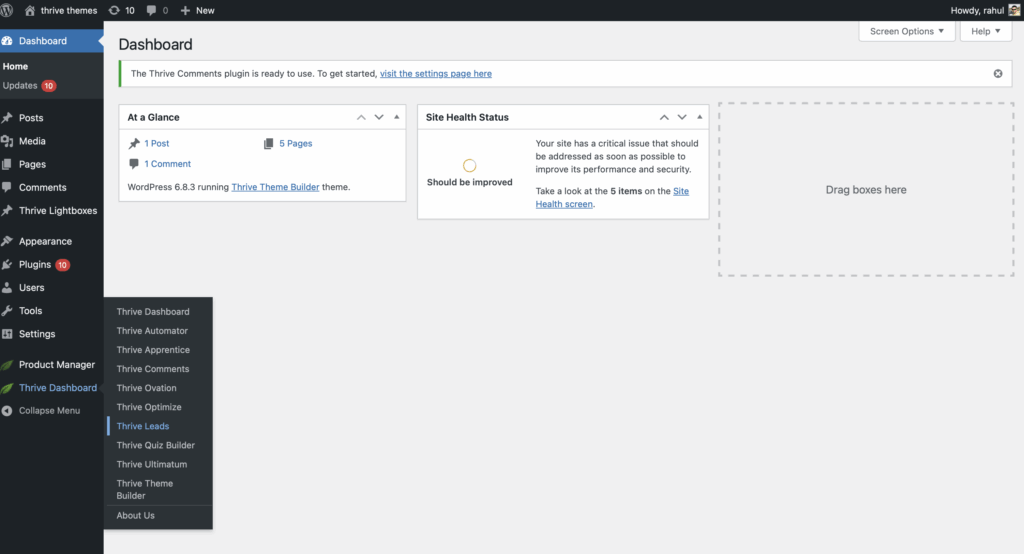
Task: Expand the Help dropdown tab
Action: click(x=985, y=31)
